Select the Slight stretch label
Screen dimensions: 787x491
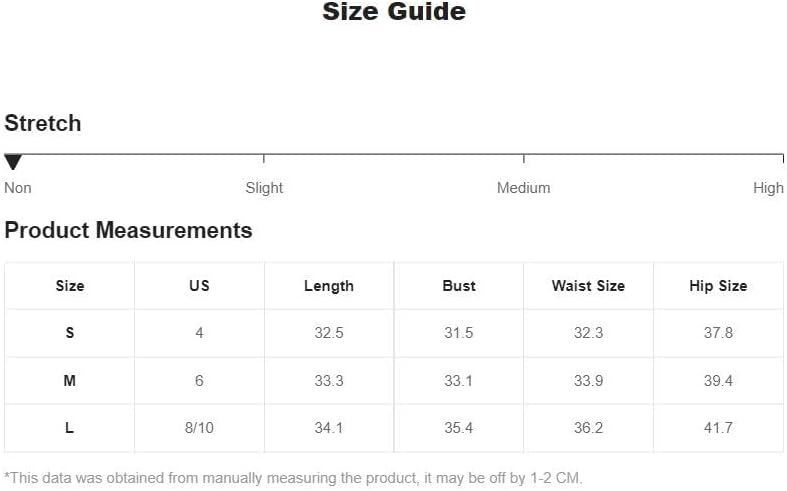tap(264, 188)
